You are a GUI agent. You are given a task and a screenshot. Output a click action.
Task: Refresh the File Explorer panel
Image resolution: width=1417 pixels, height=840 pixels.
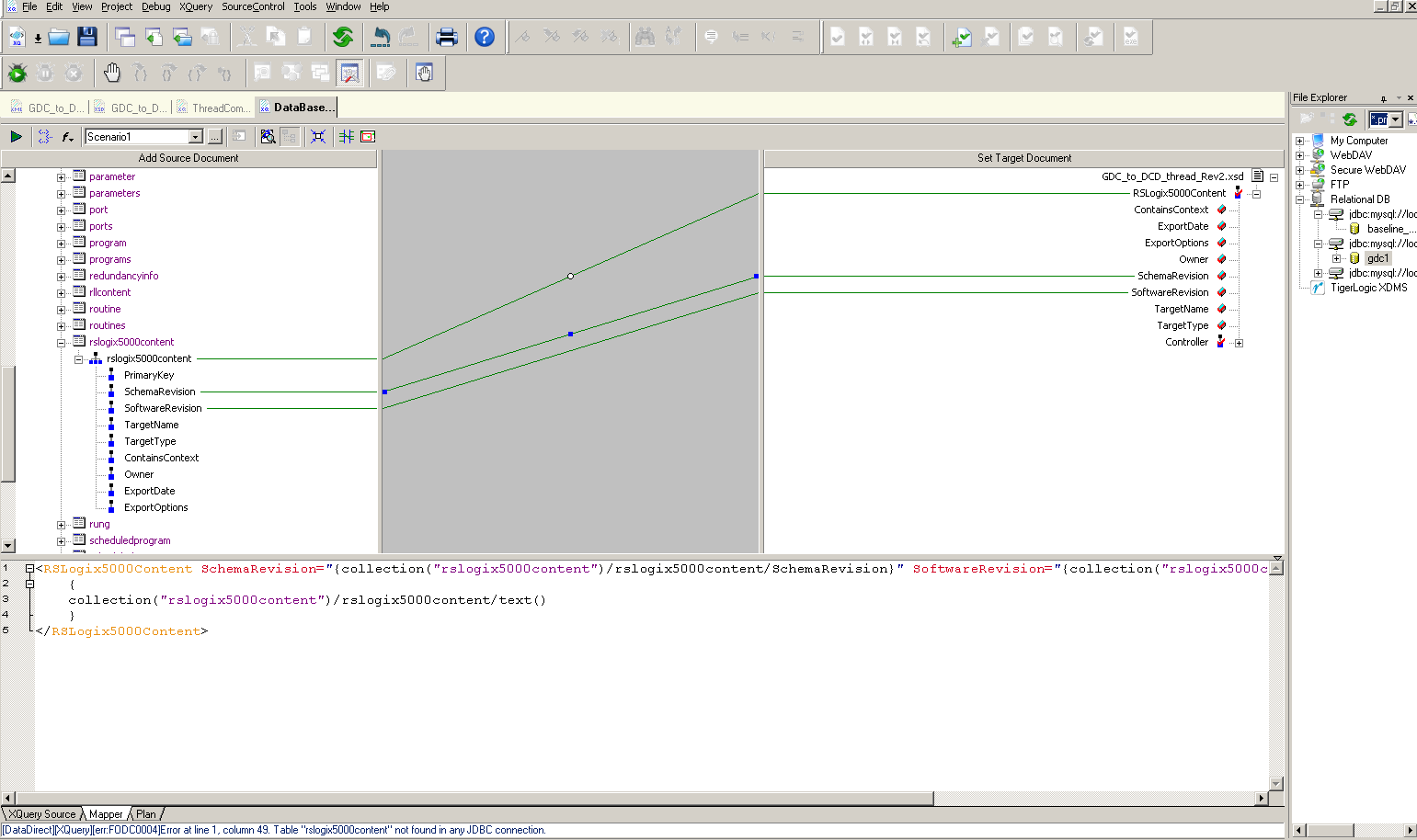click(1350, 119)
